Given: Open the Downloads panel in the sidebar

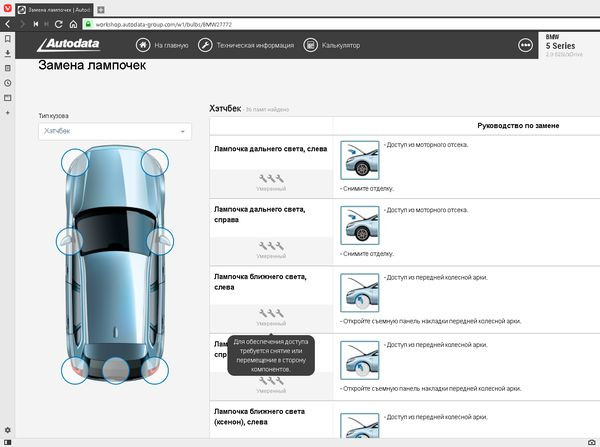Looking at the screenshot, I should tap(8, 54).
